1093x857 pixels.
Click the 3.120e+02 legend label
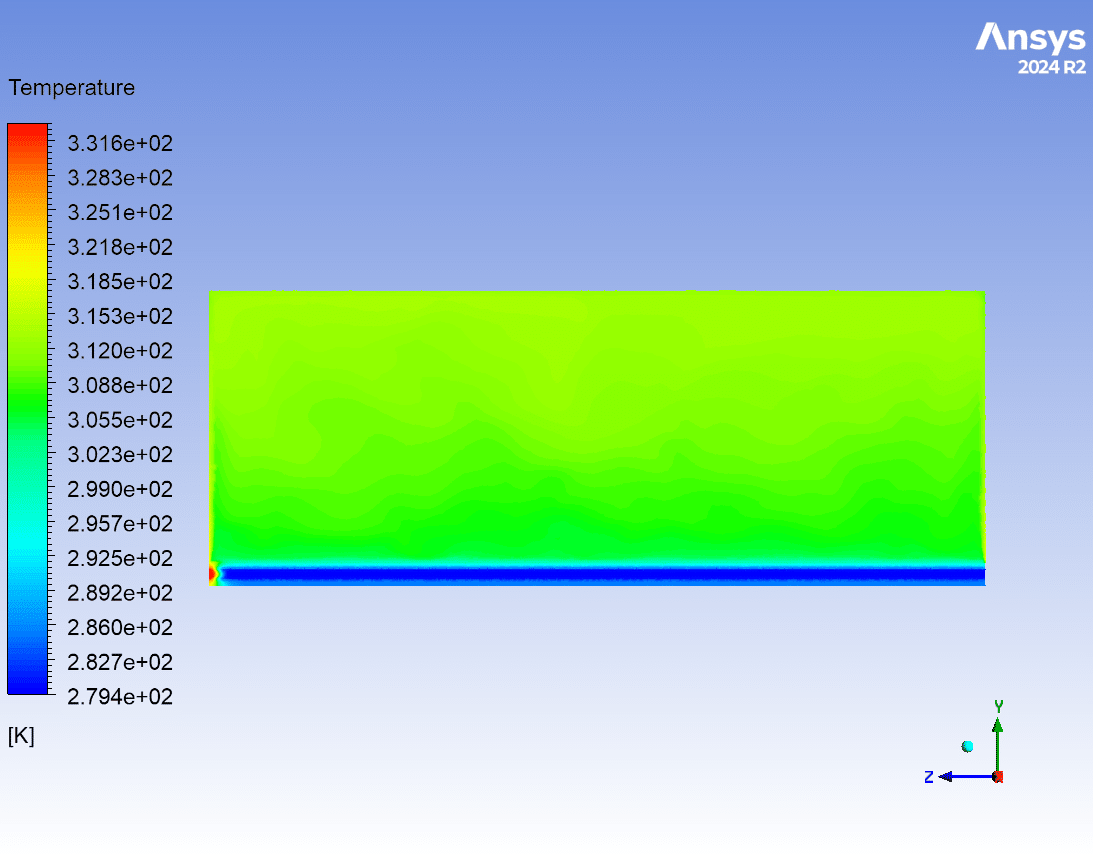click(120, 351)
